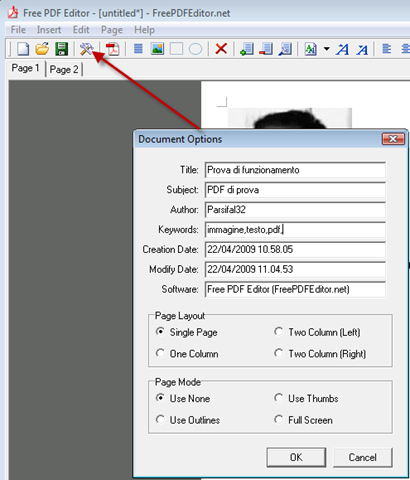Viewport: 410px width, 480px height.
Task: Align text left with toolbar icon
Action: (387, 49)
